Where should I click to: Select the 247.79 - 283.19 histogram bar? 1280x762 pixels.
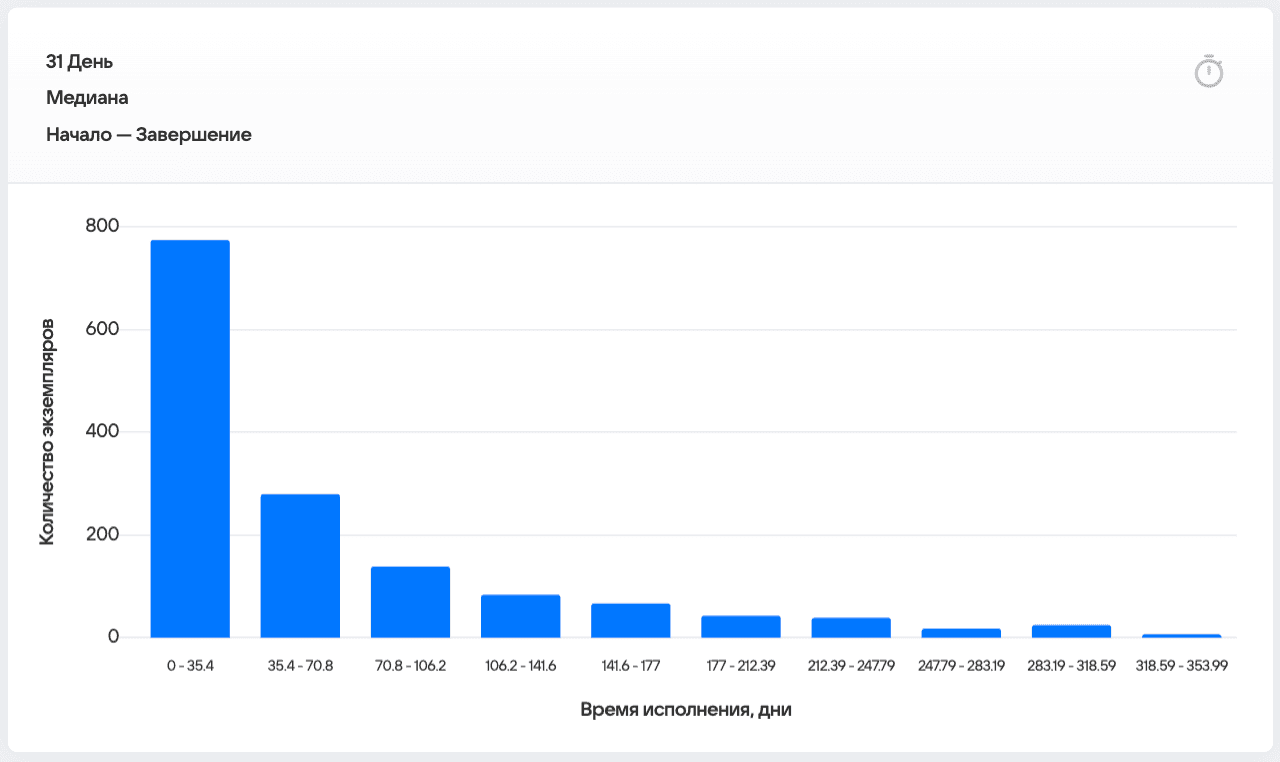point(961,633)
